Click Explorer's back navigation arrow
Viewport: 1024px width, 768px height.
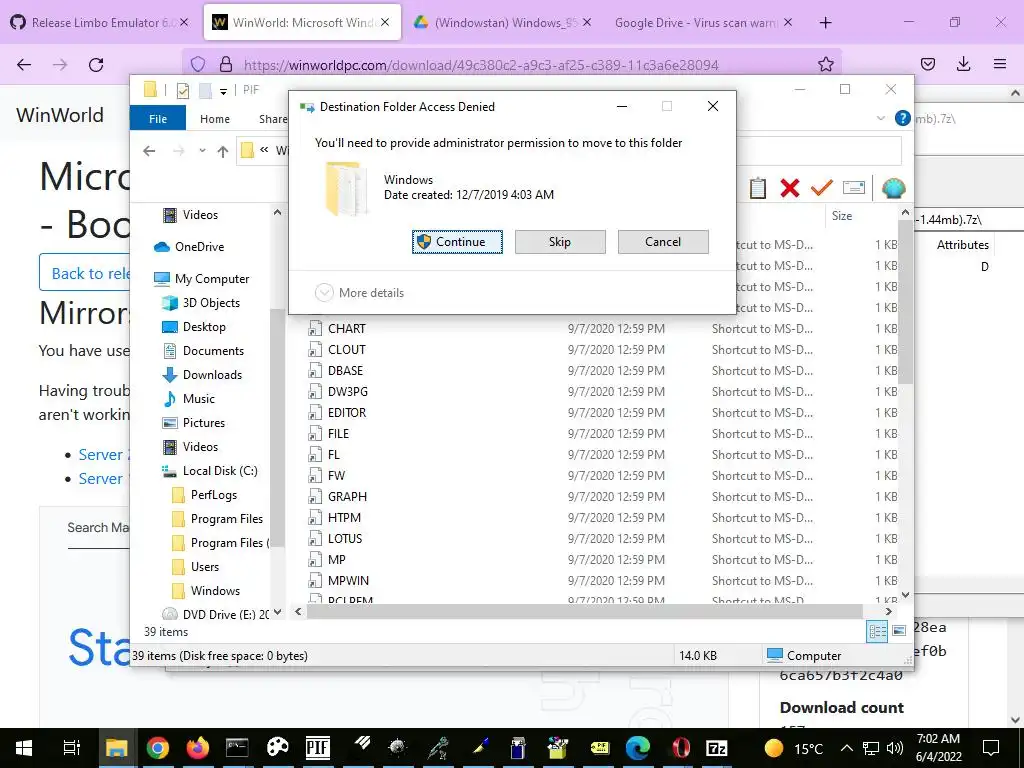(150, 152)
